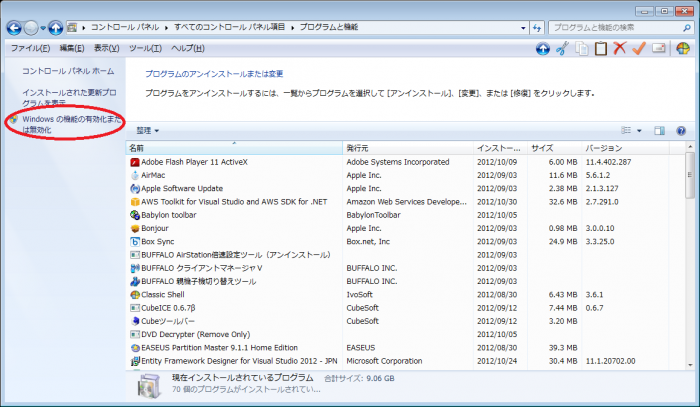Click the search magnifier icon
Screen dimensions: 700x407
[x=686, y=28]
